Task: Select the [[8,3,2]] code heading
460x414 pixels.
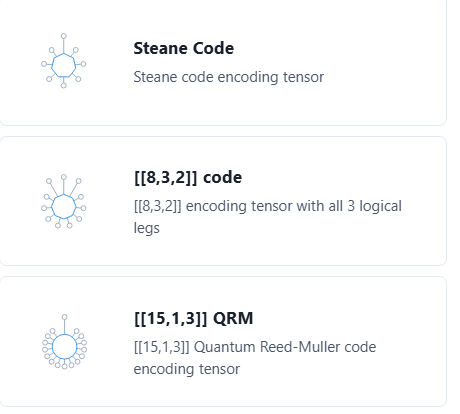Action: (188, 177)
